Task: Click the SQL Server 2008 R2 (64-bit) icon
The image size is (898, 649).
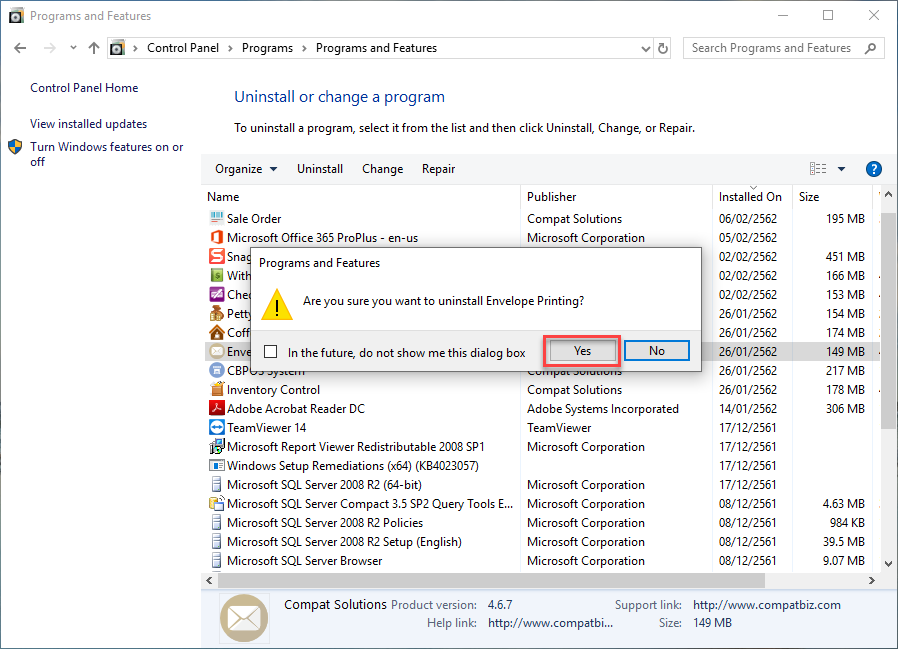Action: tap(216, 485)
